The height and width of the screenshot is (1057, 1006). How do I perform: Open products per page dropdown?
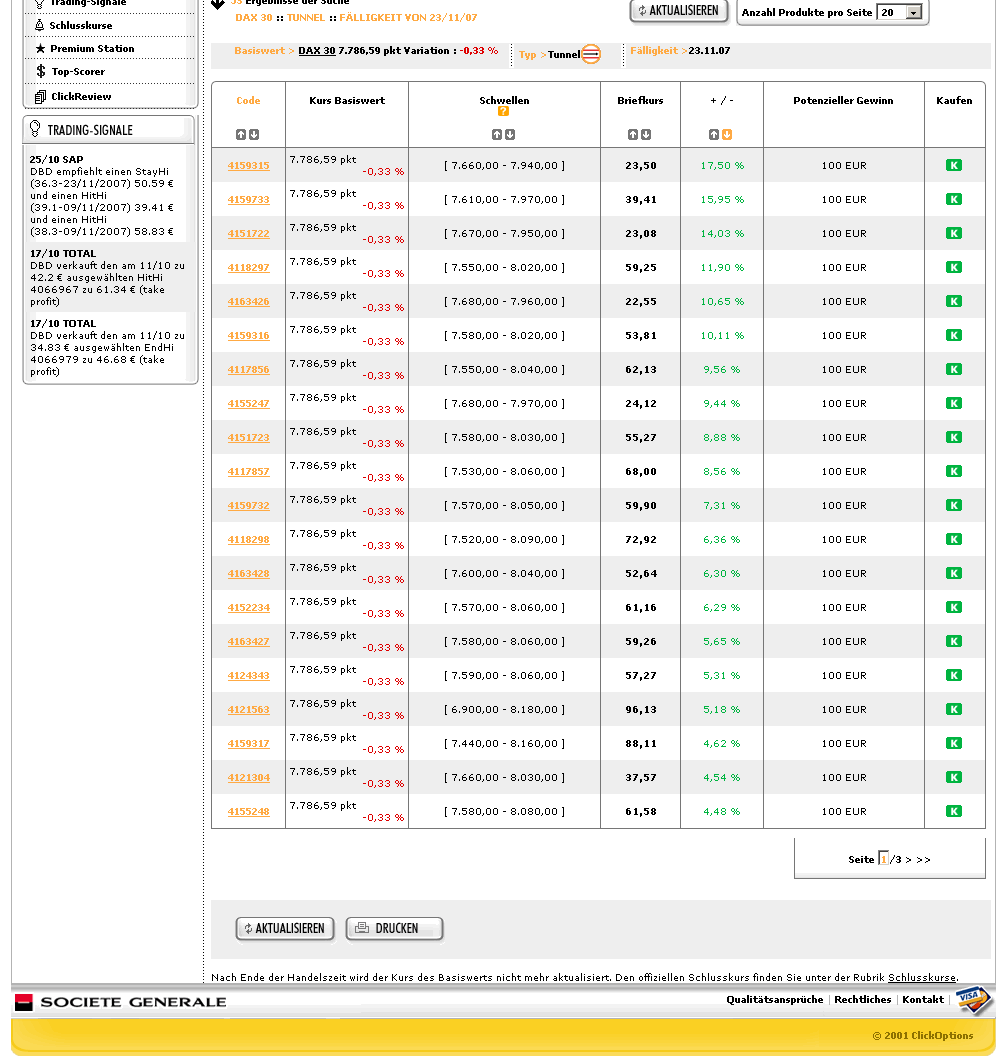tap(914, 13)
